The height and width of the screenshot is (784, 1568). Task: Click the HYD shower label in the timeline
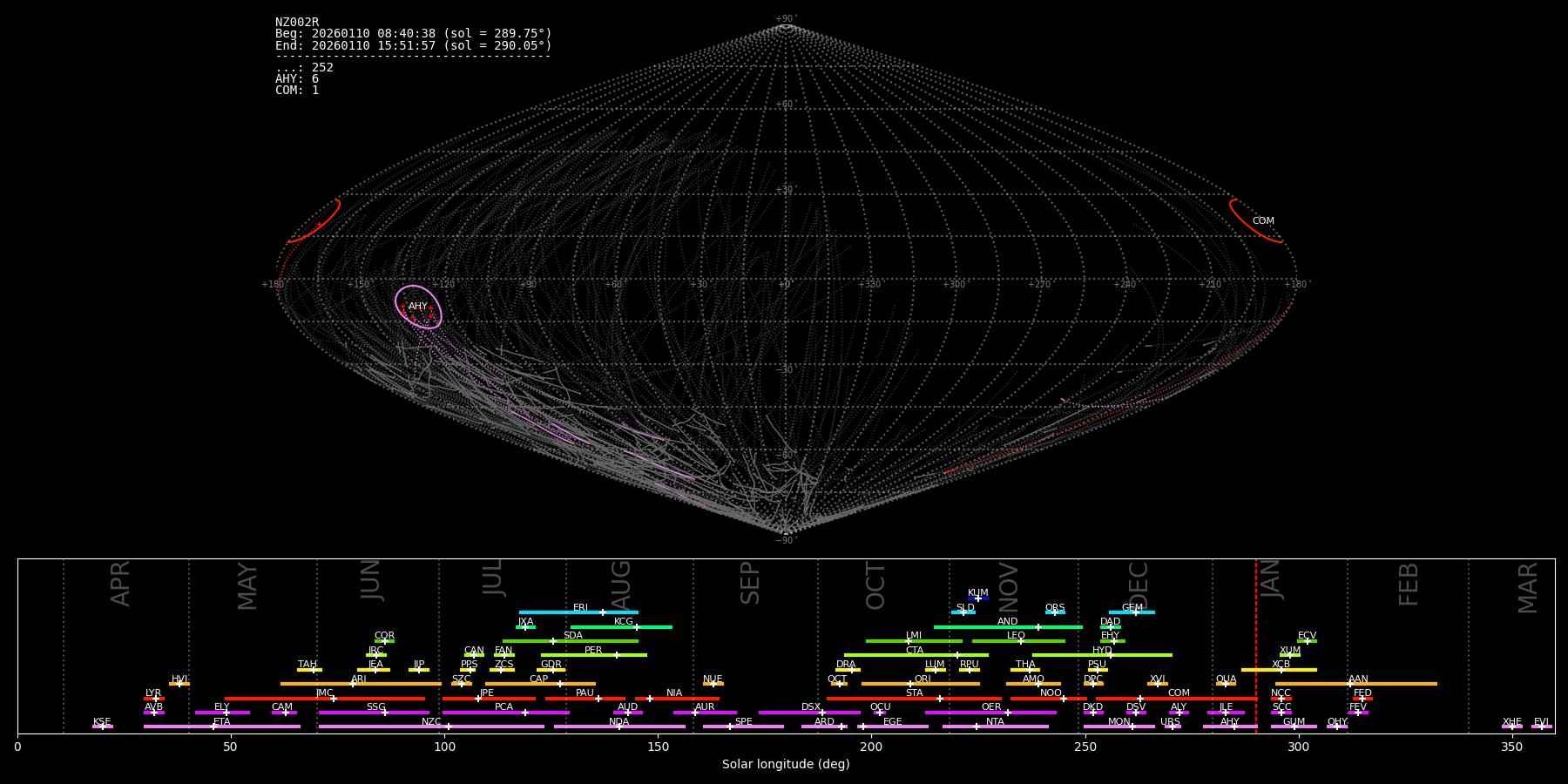1103,651
